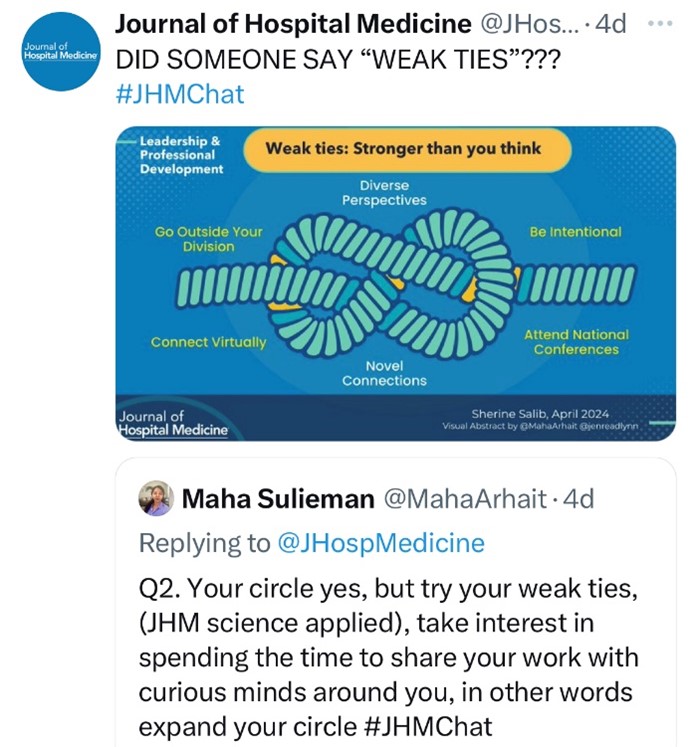Screen dimensions: 698x747
Task: Click "Attend National Conferences" text in the image
Action: click(x=576, y=342)
